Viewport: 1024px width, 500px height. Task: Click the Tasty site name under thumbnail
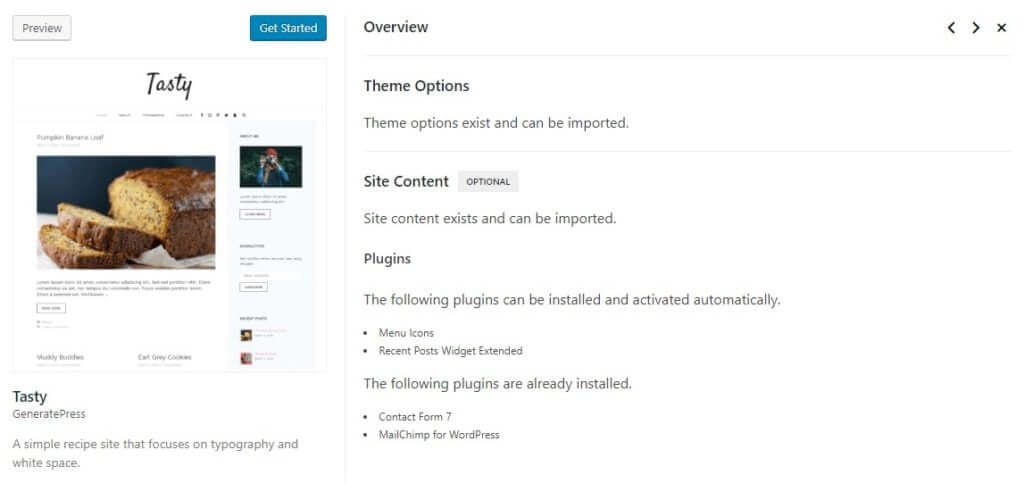click(29, 397)
